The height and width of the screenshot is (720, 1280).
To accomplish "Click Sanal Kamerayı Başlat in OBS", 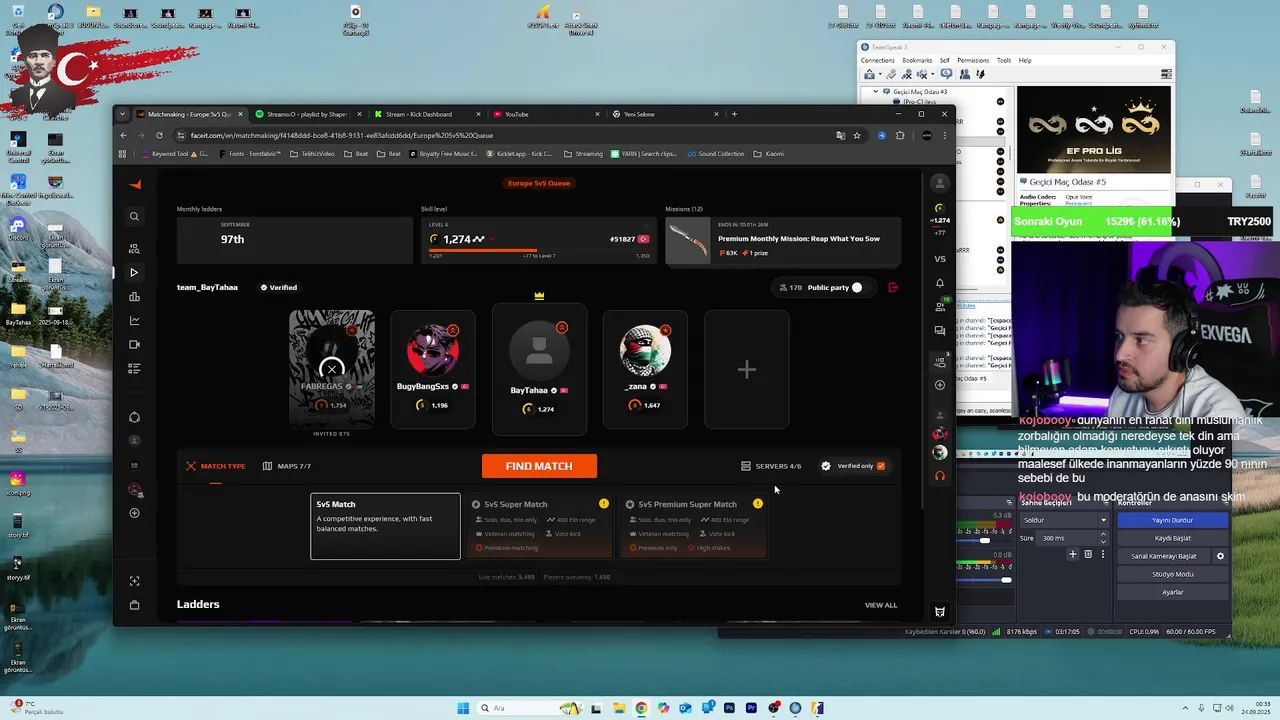I will pyautogui.click(x=1163, y=556).
